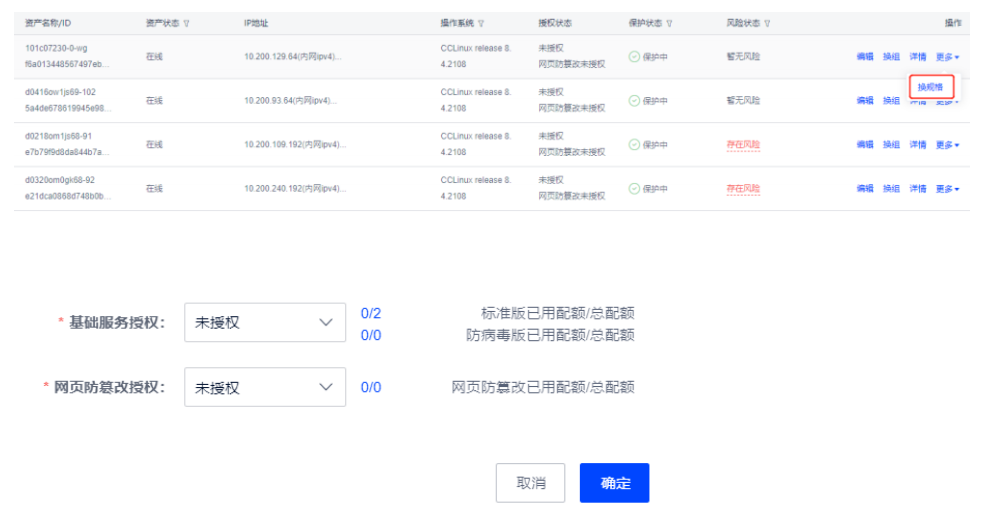Expand 更多 for asset 101c07230-0-wg
Image resolution: width=987 pixels, height=518 pixels.
947,57
